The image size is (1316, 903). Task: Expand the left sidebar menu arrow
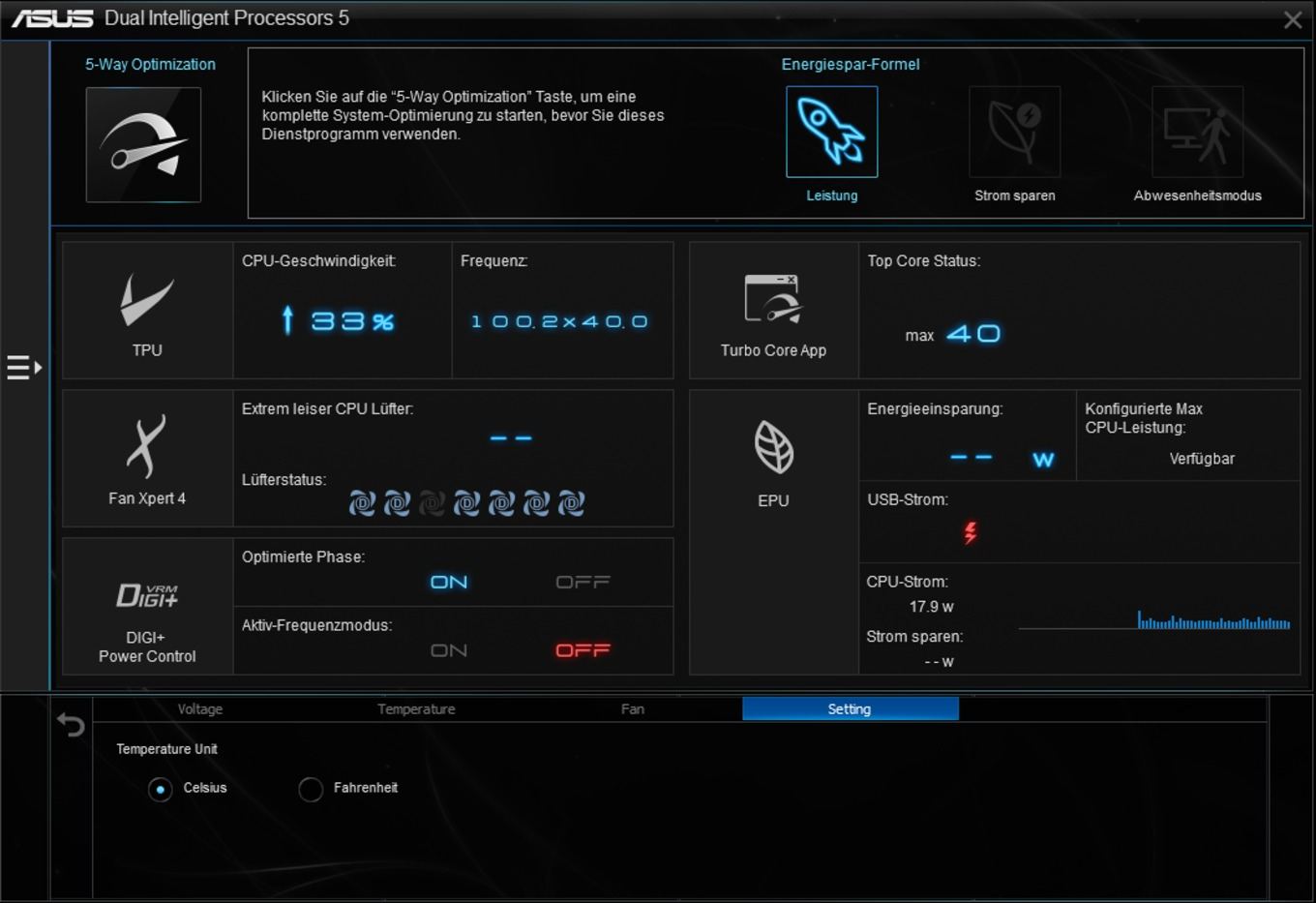click(x=24, y=368)
